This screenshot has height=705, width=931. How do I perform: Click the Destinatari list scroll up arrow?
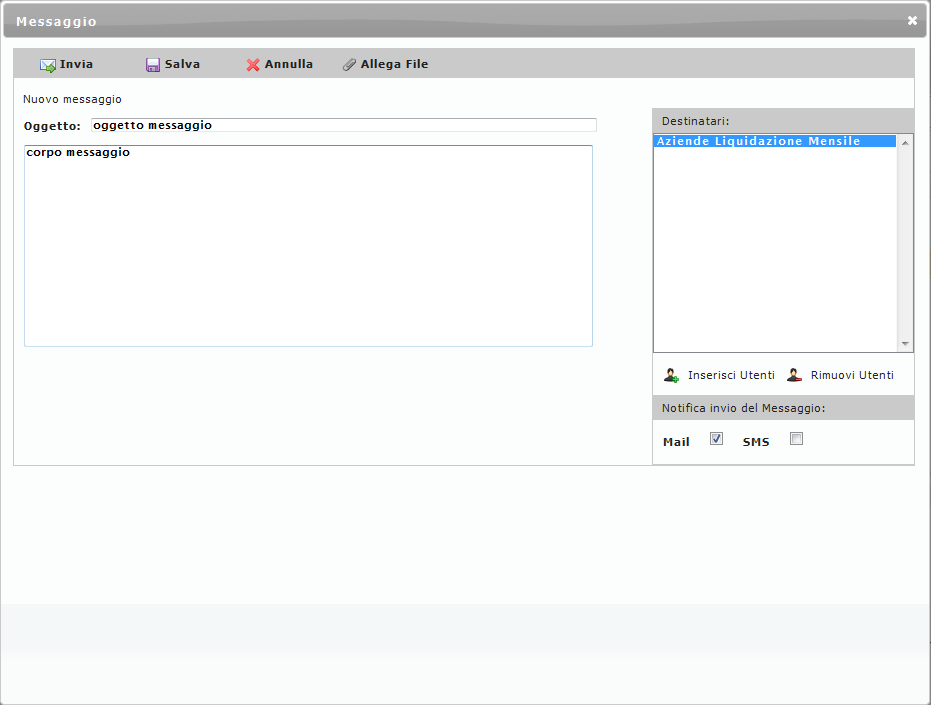point(905,143)
